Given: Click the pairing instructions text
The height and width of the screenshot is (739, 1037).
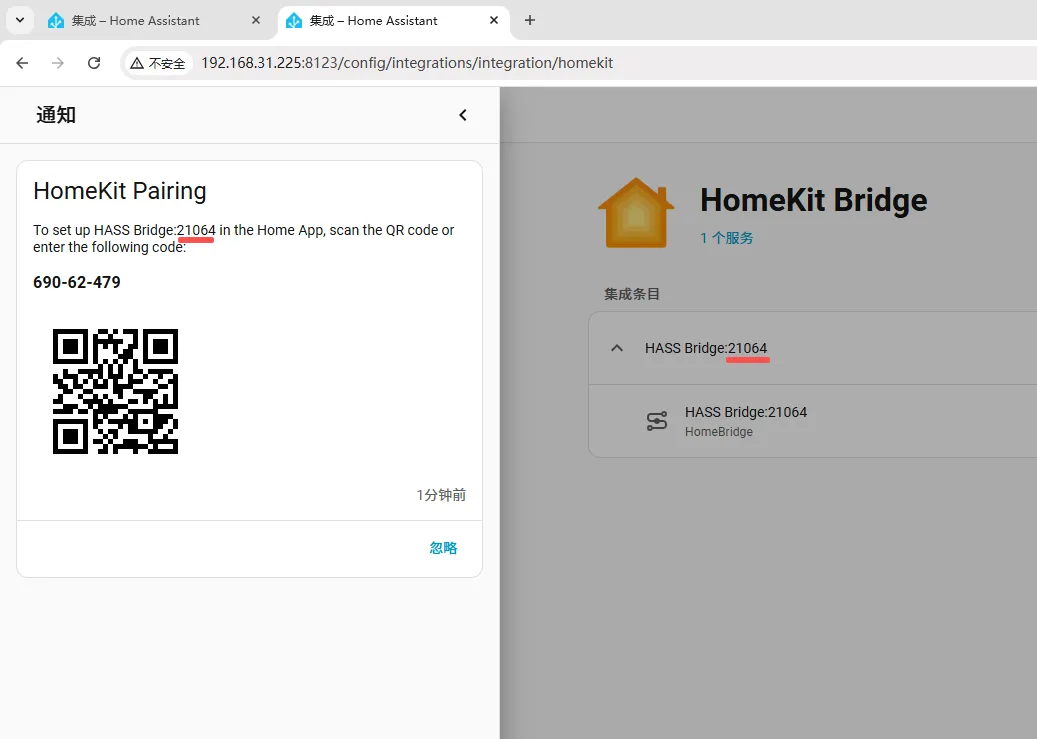Looking at the screenshot, I should tap(243, 238).
